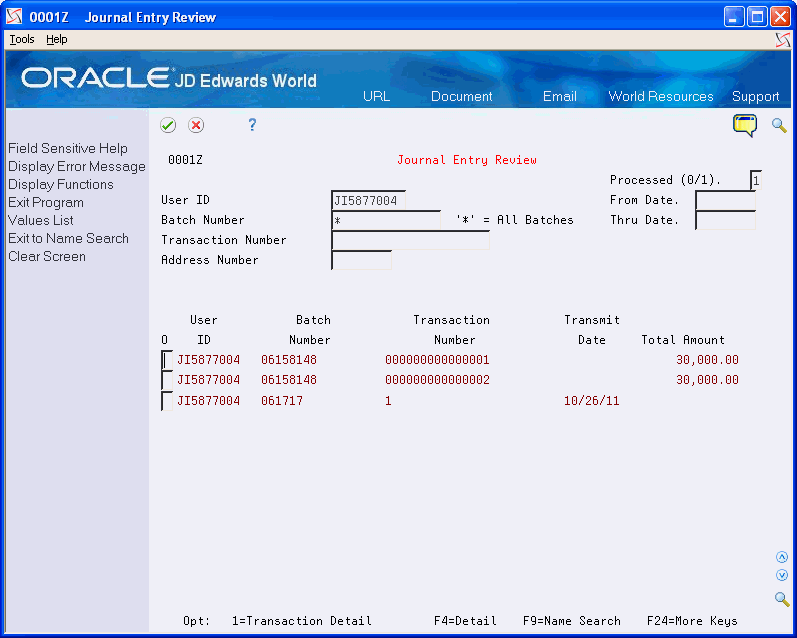Click the 1=Transaction Detail option text
797x638 pixels.
(x=301, y=621)
